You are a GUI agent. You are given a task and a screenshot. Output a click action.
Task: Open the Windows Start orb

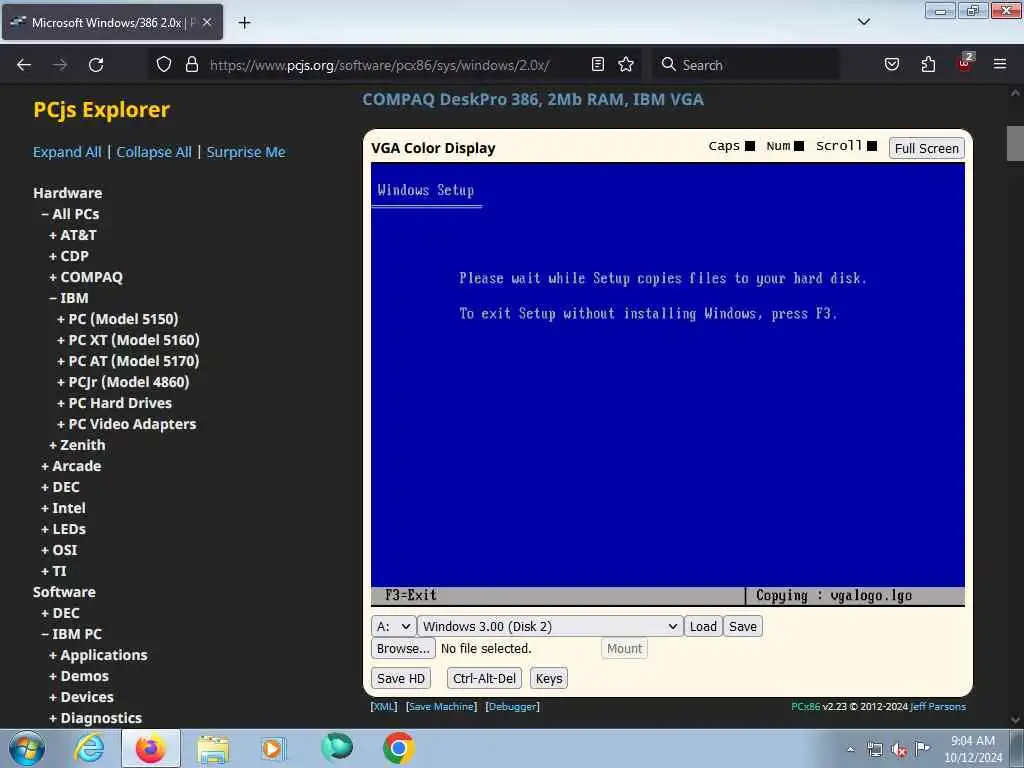point(26,748)
